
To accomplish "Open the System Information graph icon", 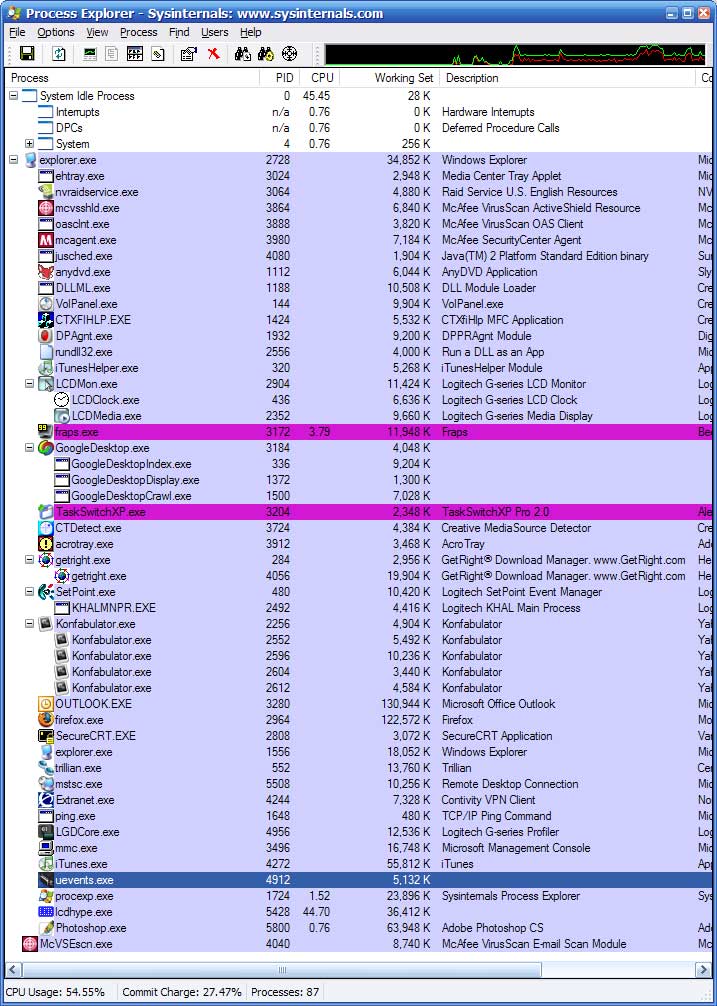I will pos(91,53).
